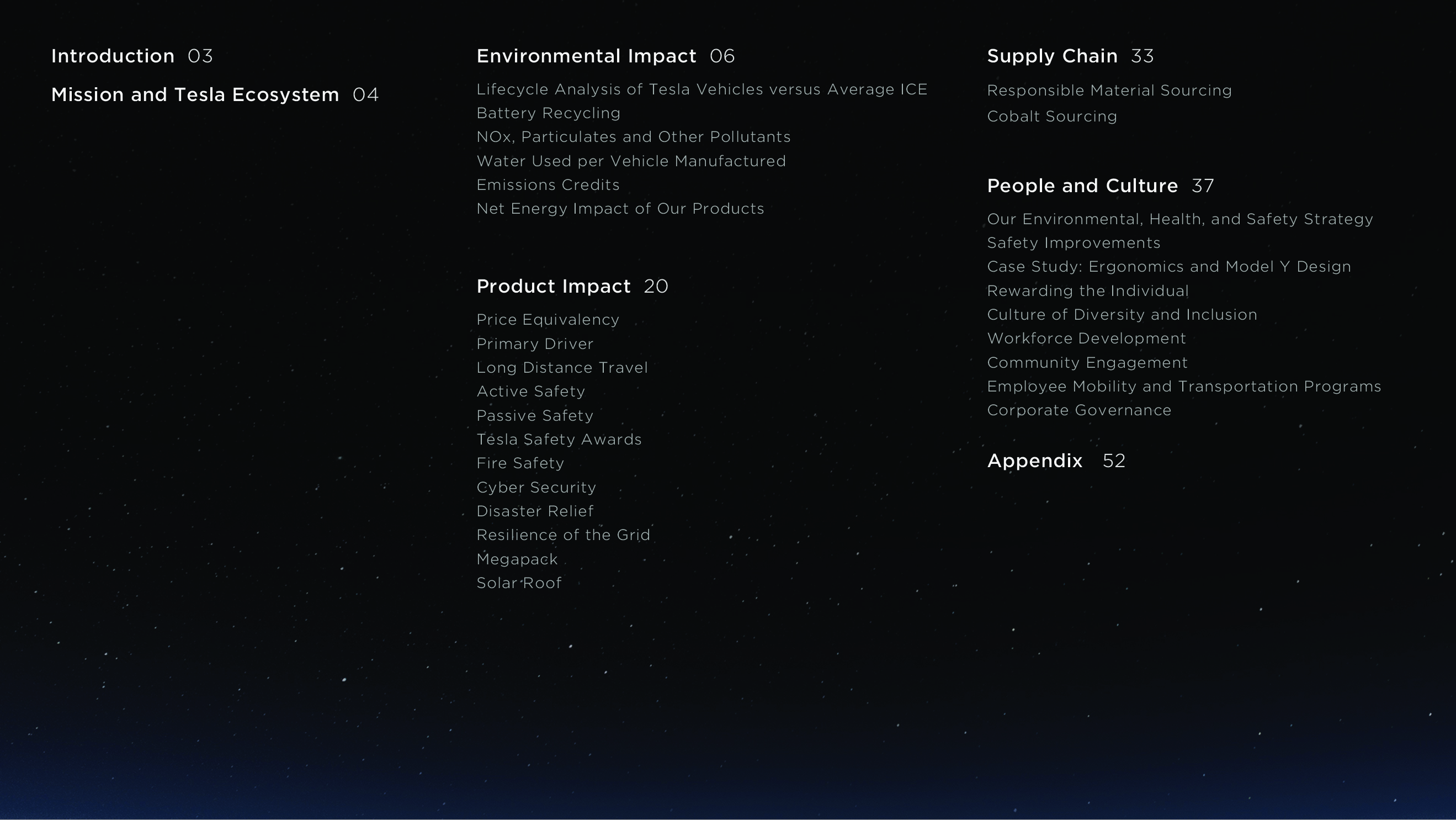Image resolution: width=1456 pixels, height=820 pixels.
Task: Select the Corporate Governance entry
Action: pyautogui.click(x=1079, y=410)
